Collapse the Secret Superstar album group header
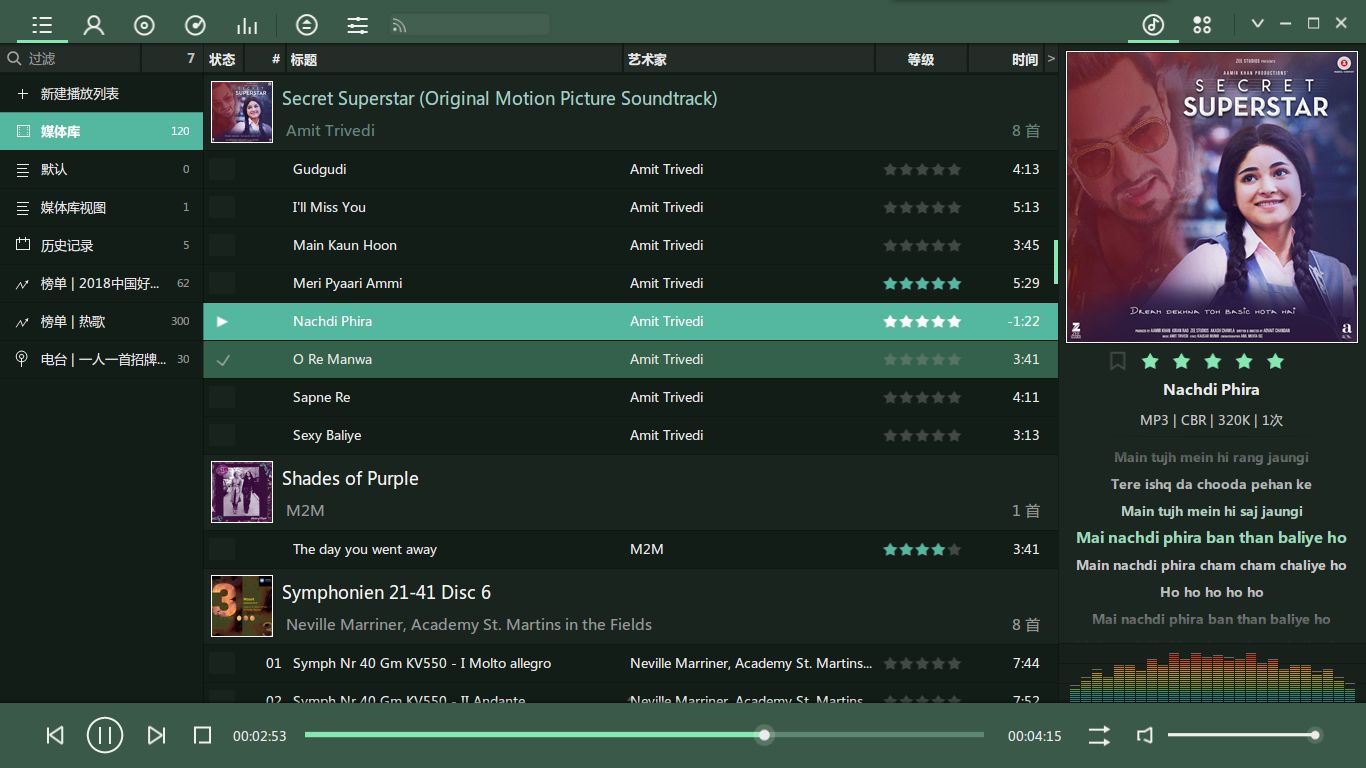Viewport: 1366px width, 768px height. [499, 99]
